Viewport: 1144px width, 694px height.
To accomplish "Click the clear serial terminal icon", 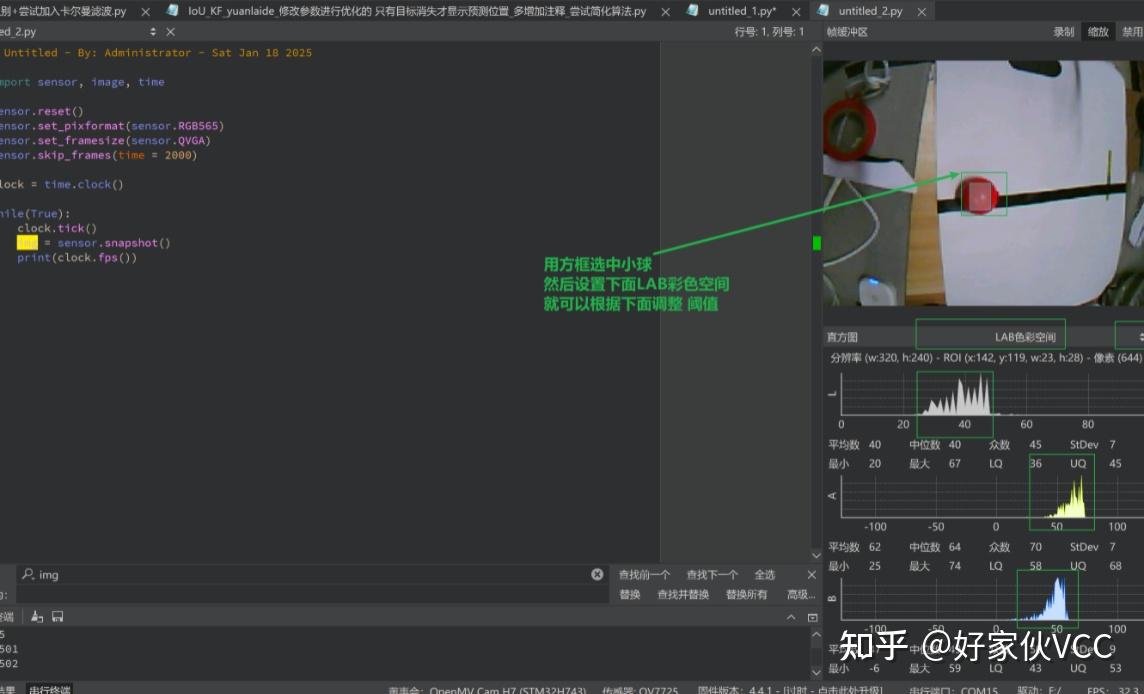I will [37, 616].
